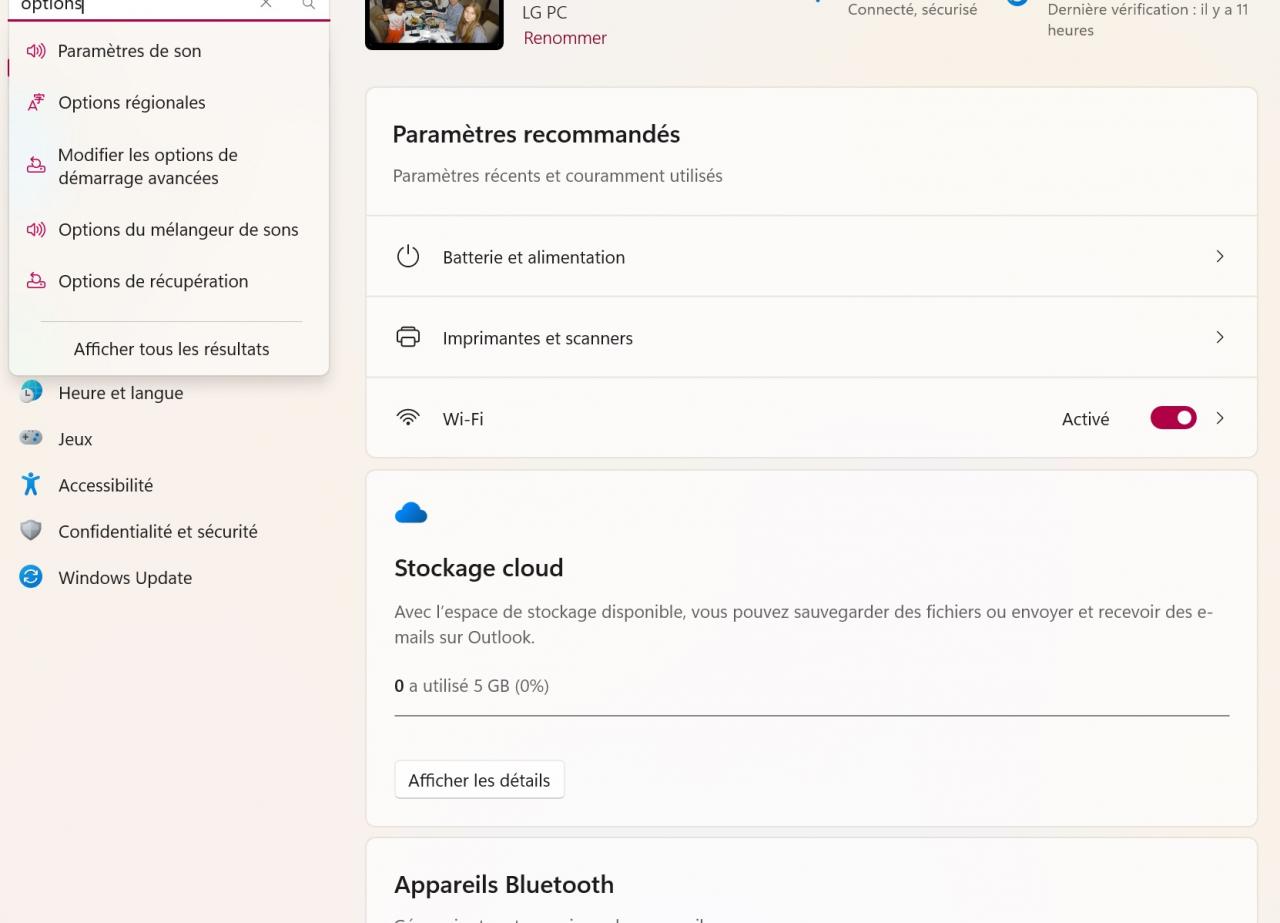The image size is (1280, 923).
Task: Expand the Wi-Fi settings chevron
Action: pos(1220,418)
